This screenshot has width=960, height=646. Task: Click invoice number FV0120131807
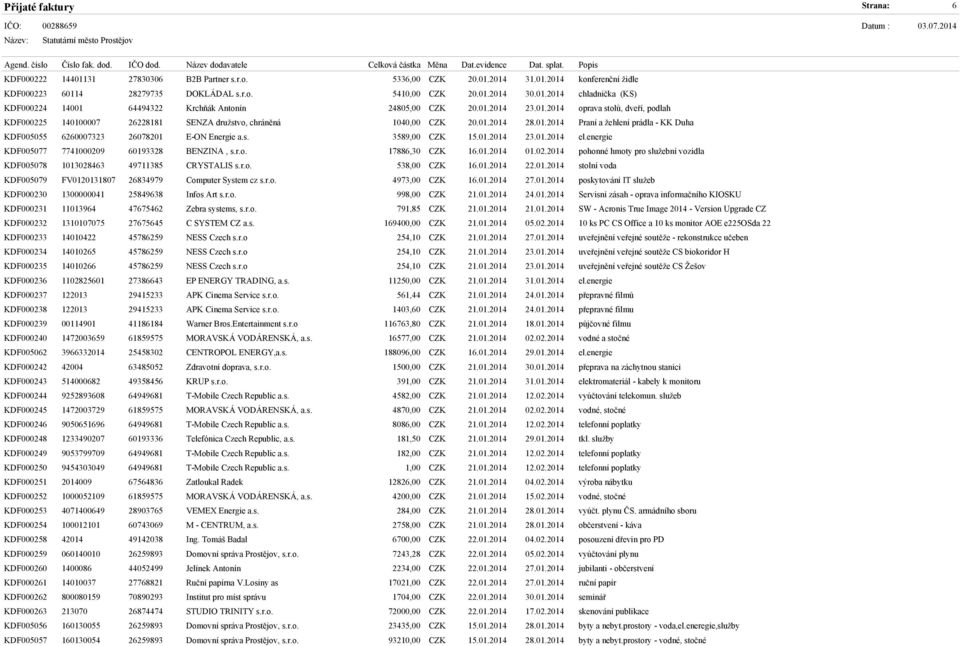pos(89,181)
